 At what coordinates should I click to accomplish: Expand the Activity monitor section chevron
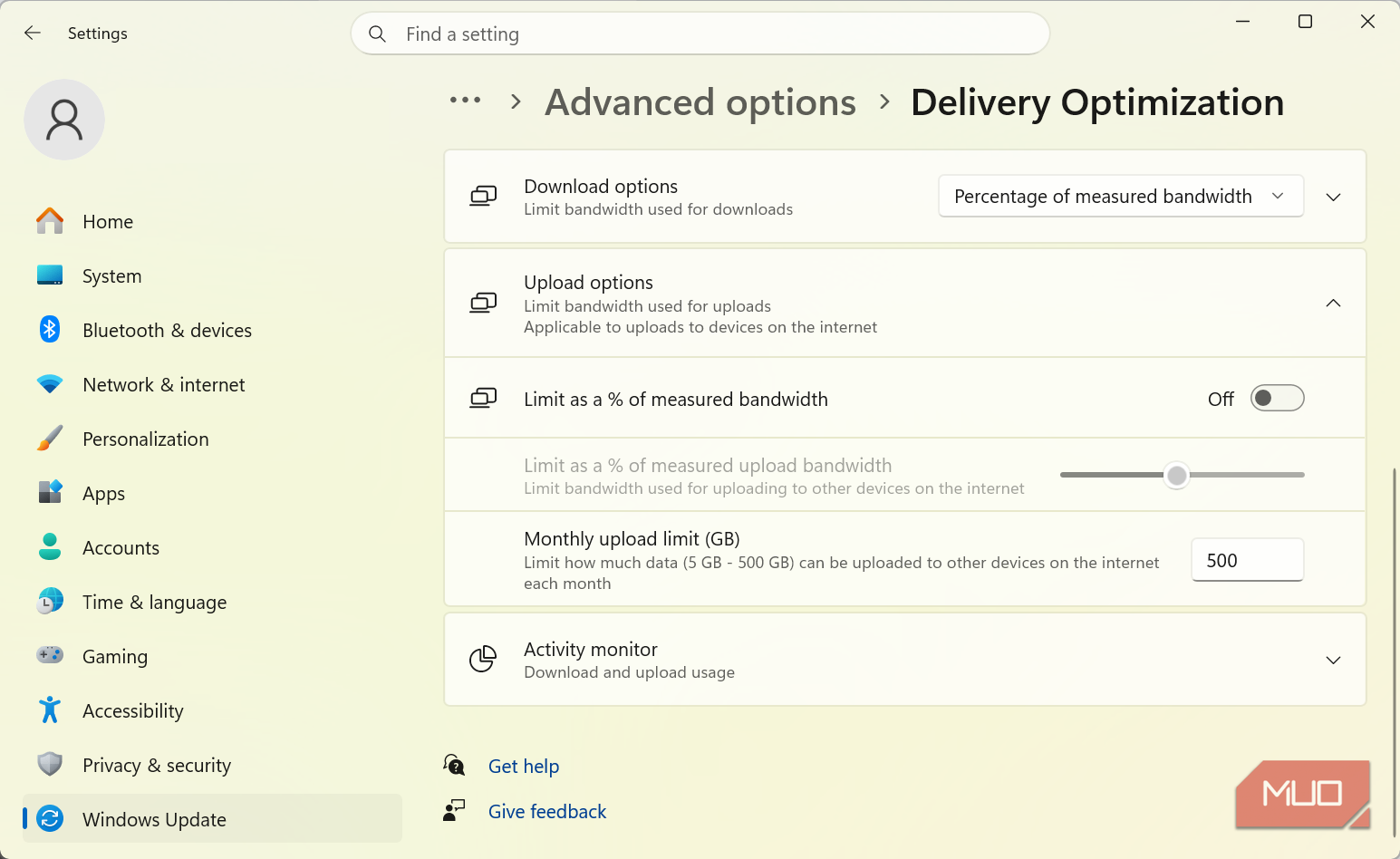[1333, 661]
